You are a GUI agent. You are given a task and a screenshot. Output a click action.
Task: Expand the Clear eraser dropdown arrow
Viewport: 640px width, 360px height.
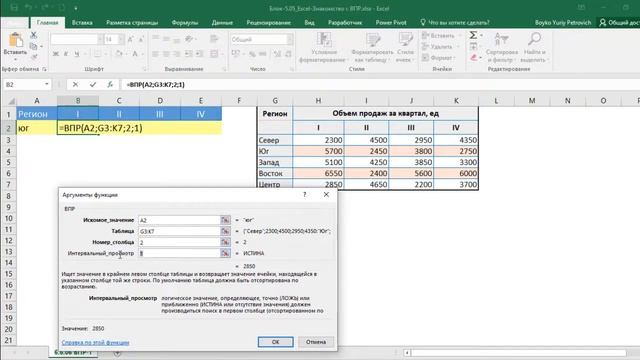tap(481, 58)
